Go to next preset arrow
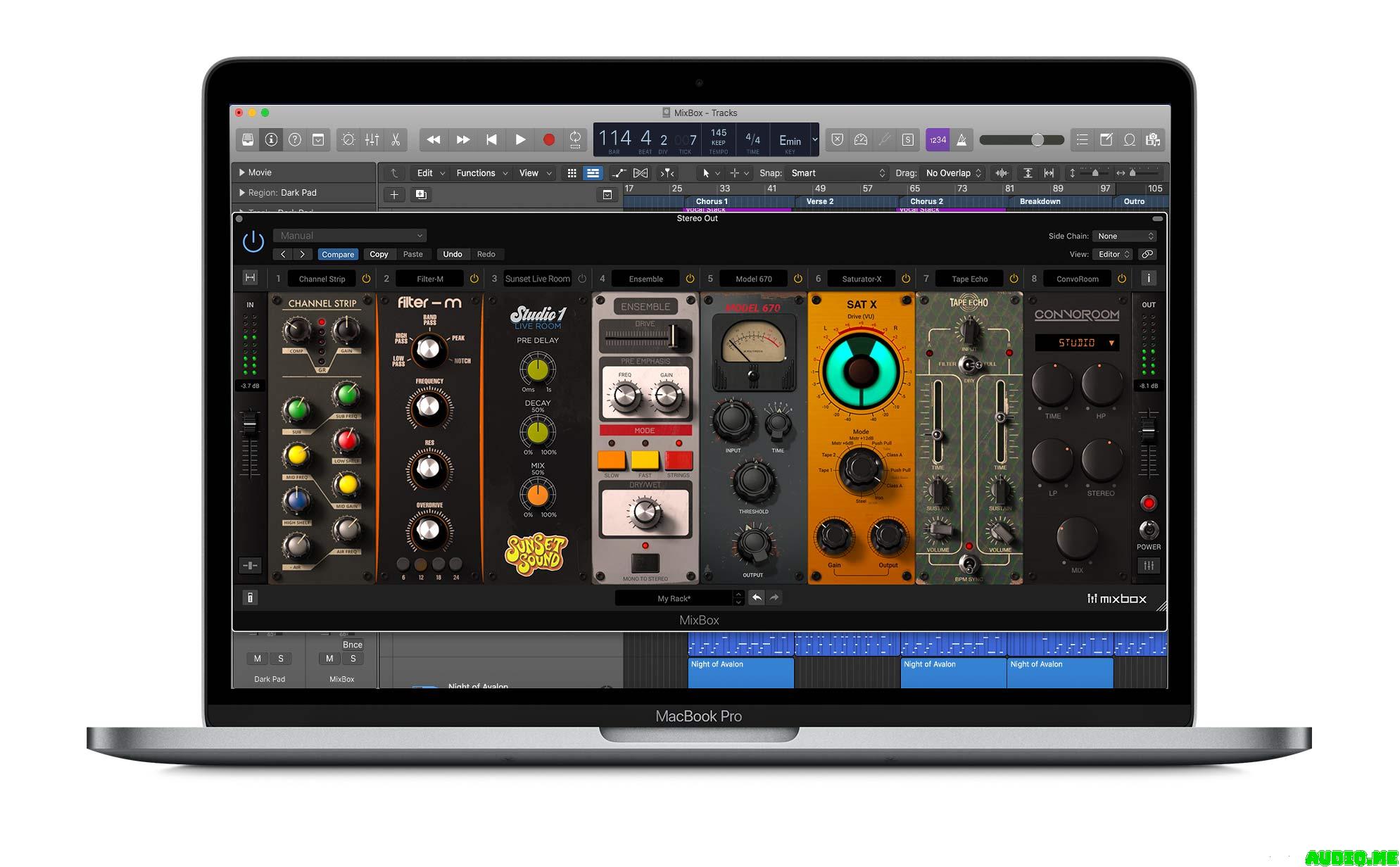 point(303,254)
